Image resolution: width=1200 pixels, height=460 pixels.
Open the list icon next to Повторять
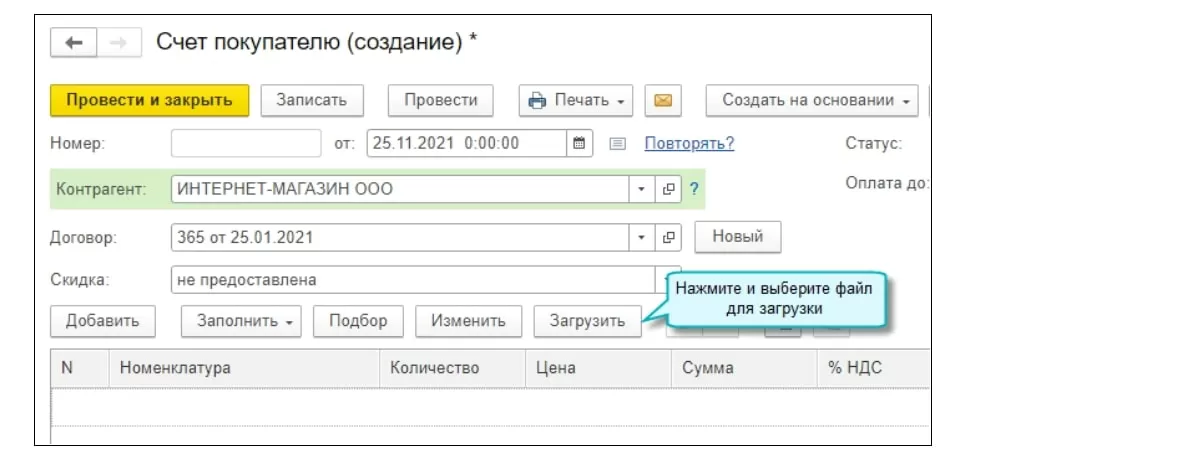618,144
